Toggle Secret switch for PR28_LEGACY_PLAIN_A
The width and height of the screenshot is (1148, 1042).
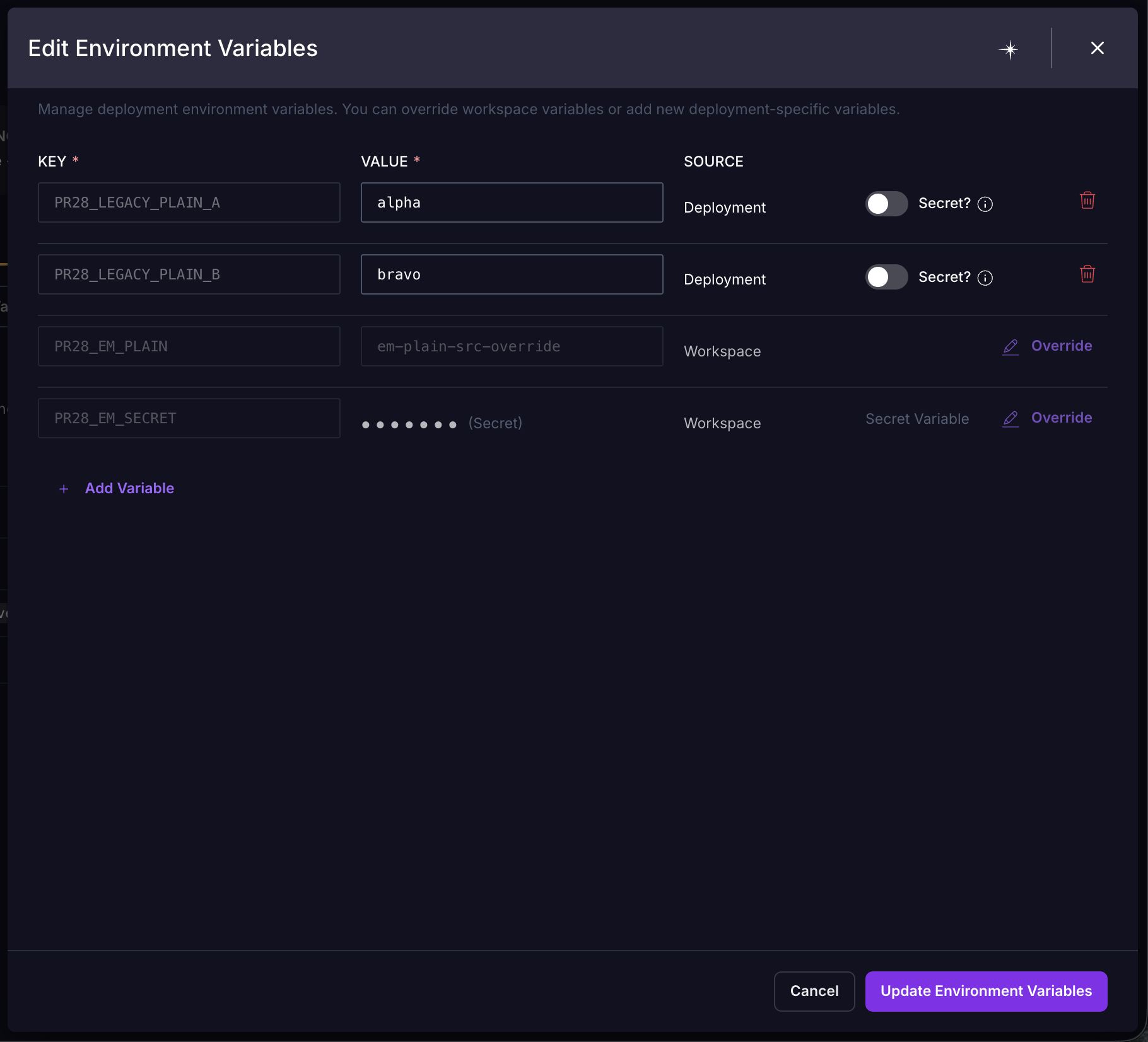pos(886,204)
